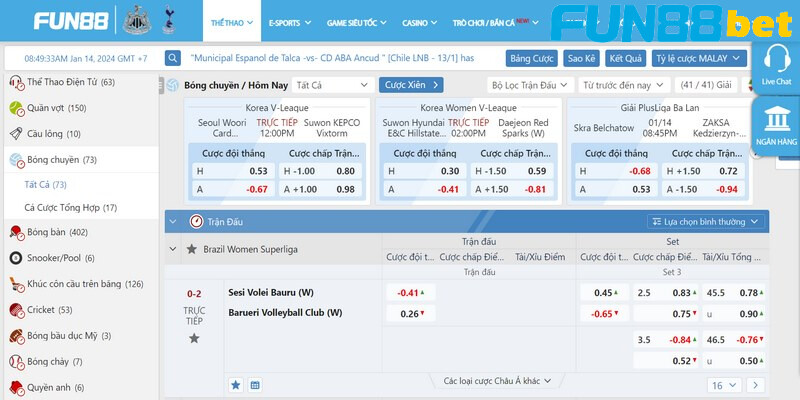800x400 pixels.
Task: Click the Trận Đấu clock icon
Action: (196, 222)
